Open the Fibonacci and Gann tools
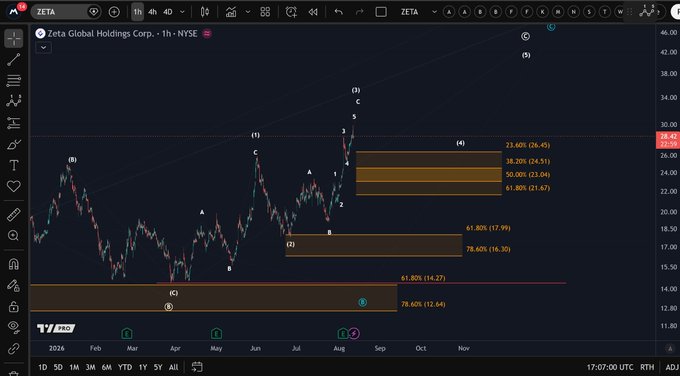The height and width of the screenshot is (376, 680). [x=13, y=80]
